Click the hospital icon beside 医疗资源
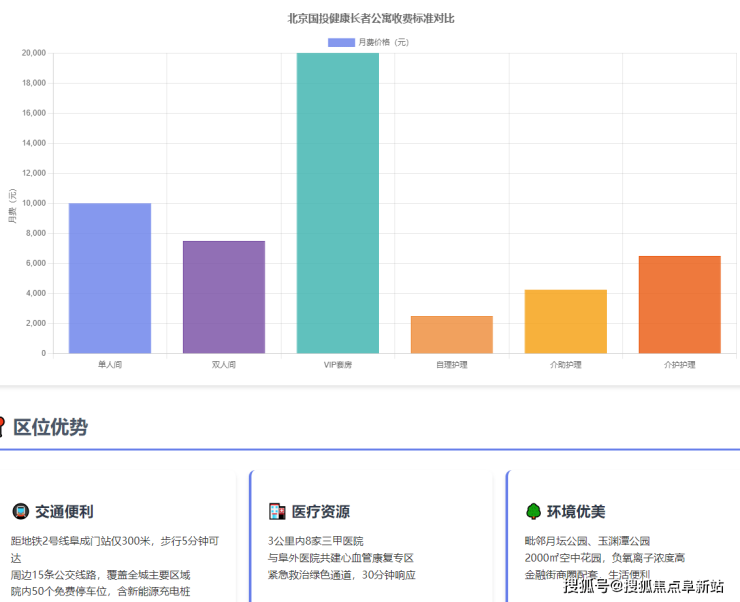 [277, 512]
